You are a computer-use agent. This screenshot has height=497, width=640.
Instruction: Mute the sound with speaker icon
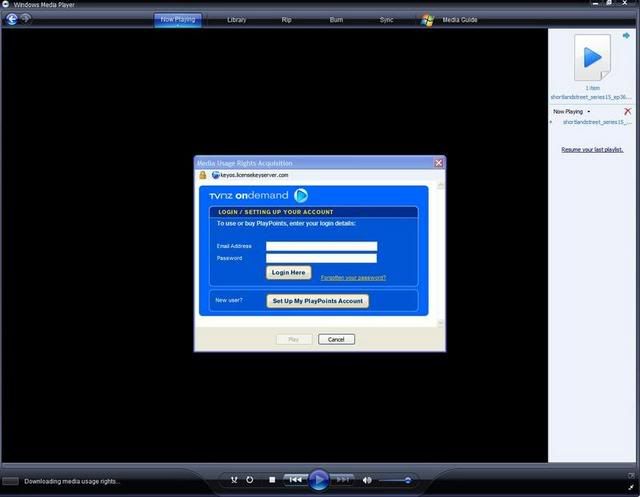coord(367,480)
